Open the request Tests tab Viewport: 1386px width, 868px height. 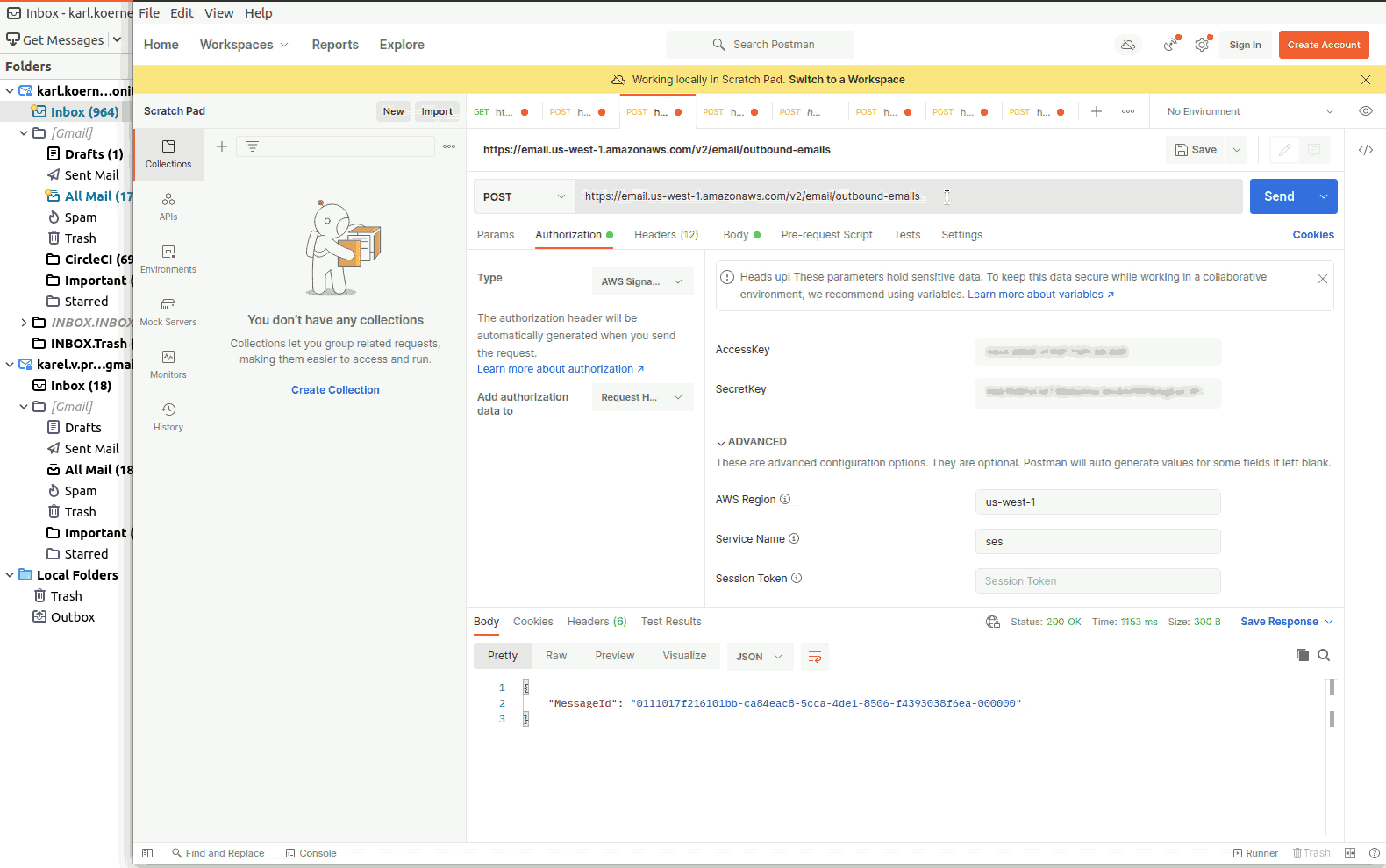pos(907,235)
